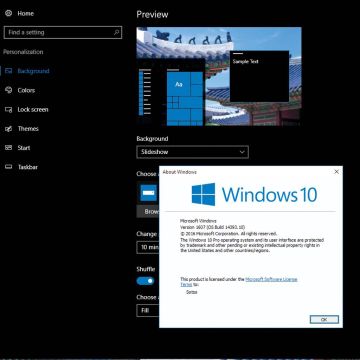Select the Start settings page
Viewport: 360px width, 360px height.
point(24,148)
